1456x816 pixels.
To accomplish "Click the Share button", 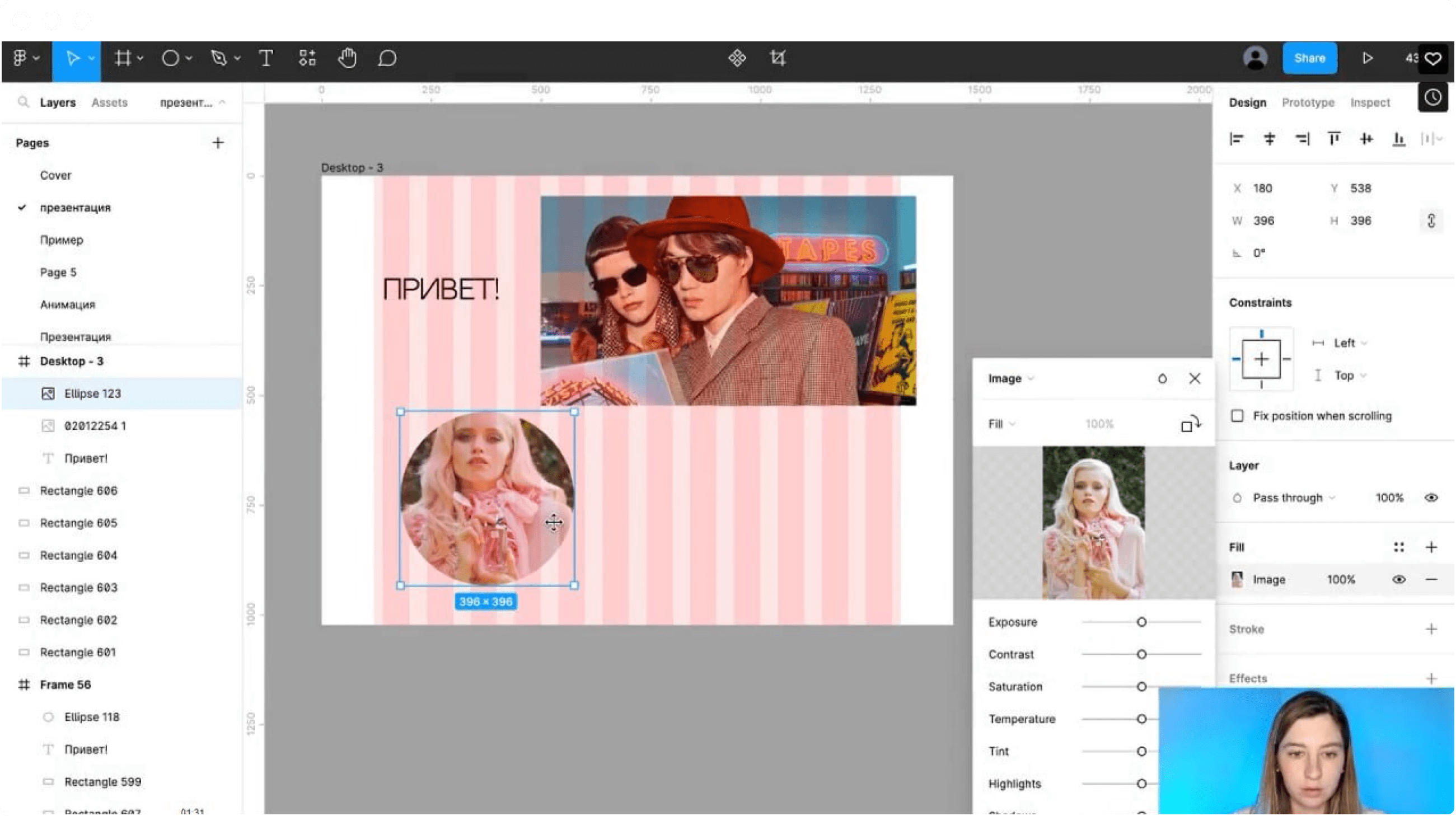I will click(x=1309, y=58).
